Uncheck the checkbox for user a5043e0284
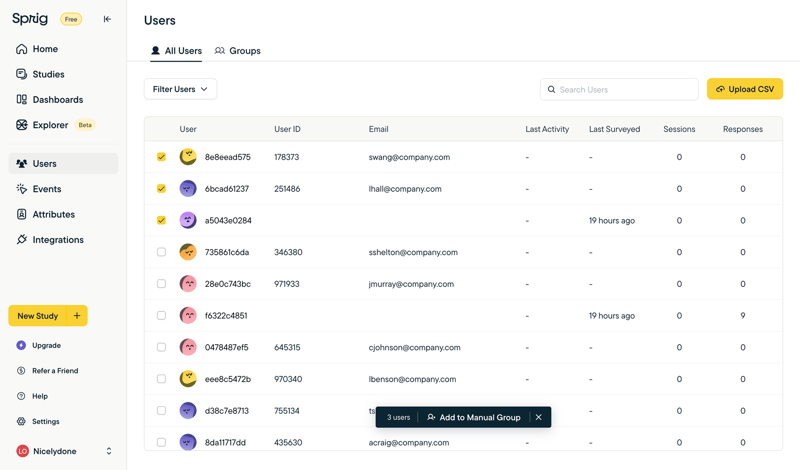Screen dimensions: 800x470 click(x=161, y=220)
